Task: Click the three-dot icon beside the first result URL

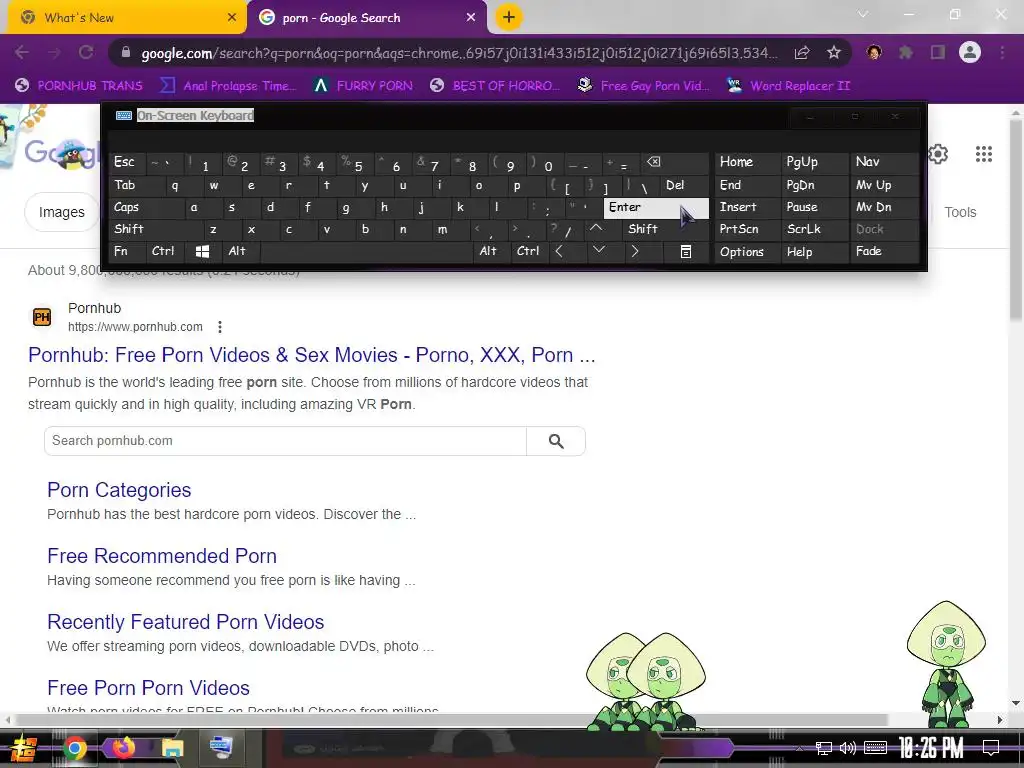Action: tap(220, 327)
